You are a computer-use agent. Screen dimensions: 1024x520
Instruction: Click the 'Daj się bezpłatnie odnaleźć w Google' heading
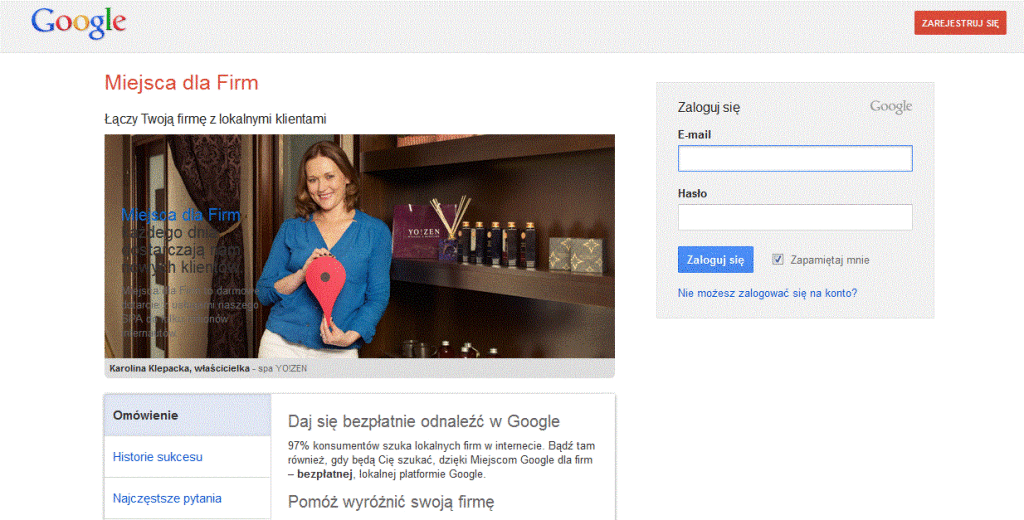coord(423,422)
